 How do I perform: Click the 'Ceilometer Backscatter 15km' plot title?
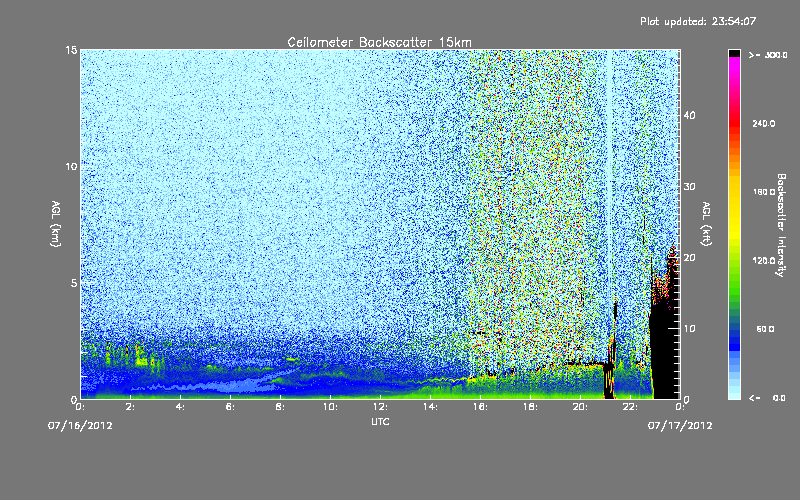coord(379,42)
